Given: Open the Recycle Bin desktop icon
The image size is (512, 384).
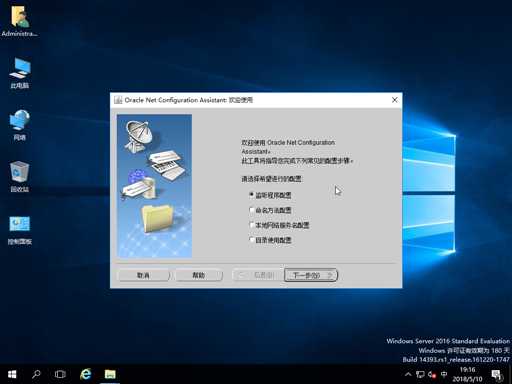Looking at the screenshot, I should click(x=20, y=176).
